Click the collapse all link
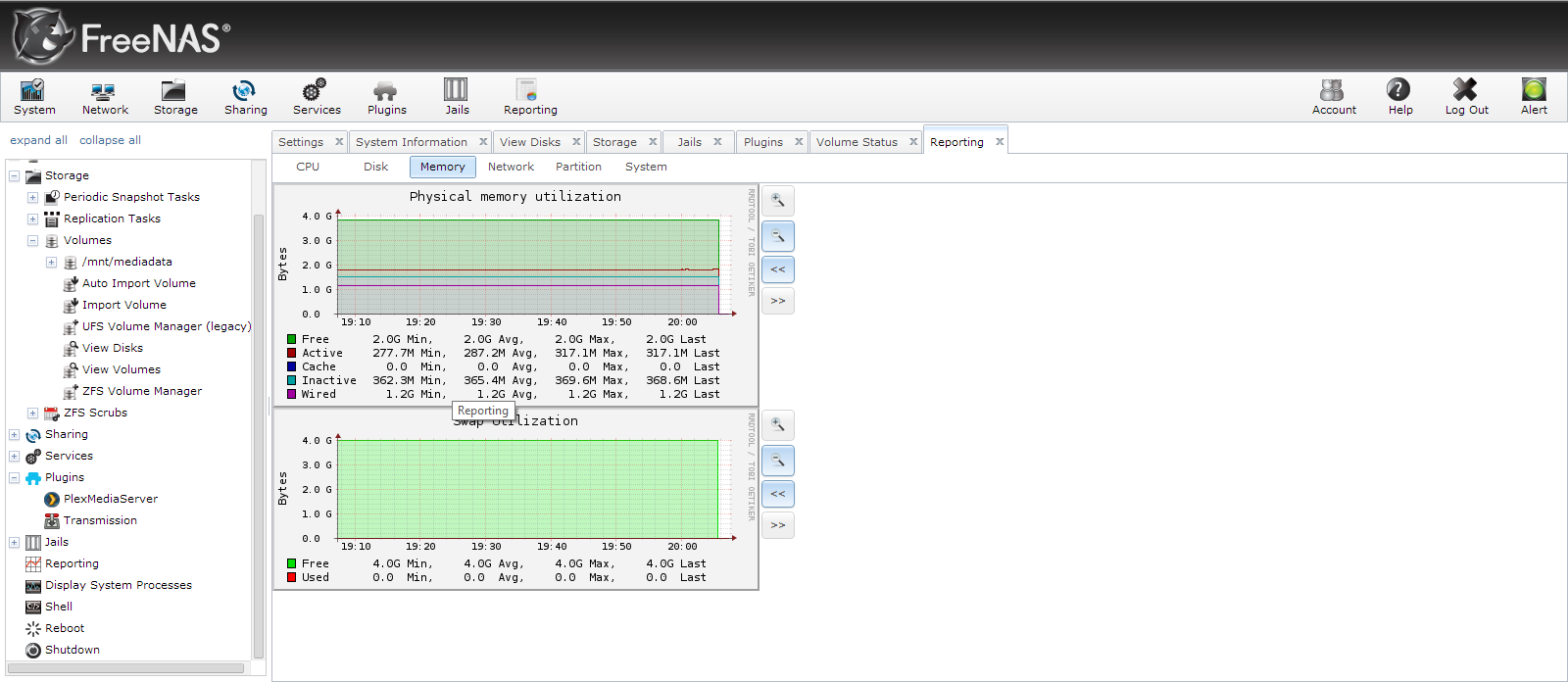This screenshot has height=682, width=1568. coord(110,140)
